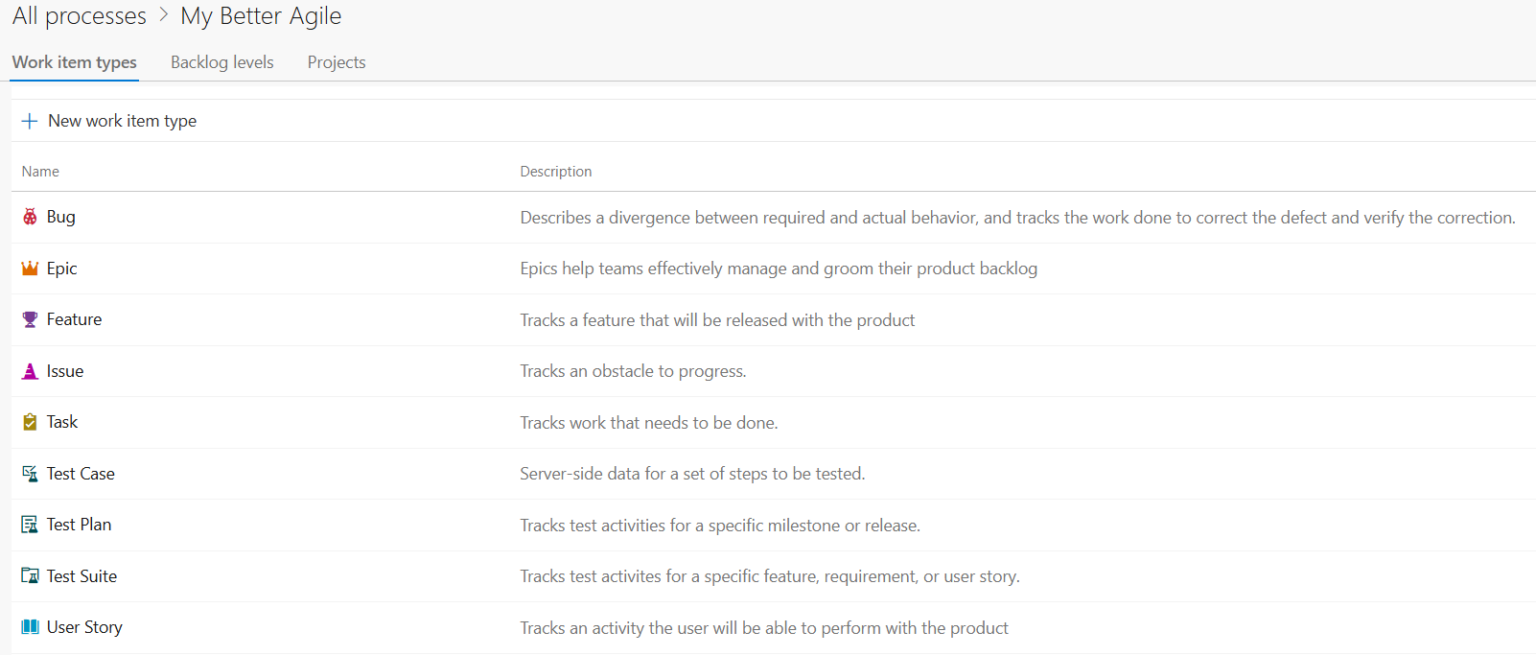Image resolution: width=1536 pixels, height=655 pixels.
Task: Click the Test Suite icon
Action: pos(28,575)
